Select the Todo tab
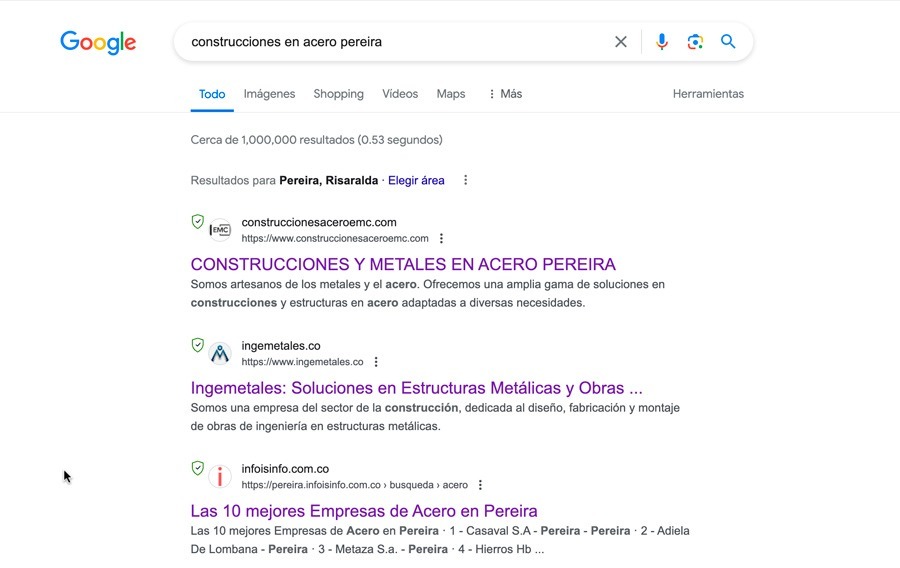The image size is (900, 568). click(212, 94)
